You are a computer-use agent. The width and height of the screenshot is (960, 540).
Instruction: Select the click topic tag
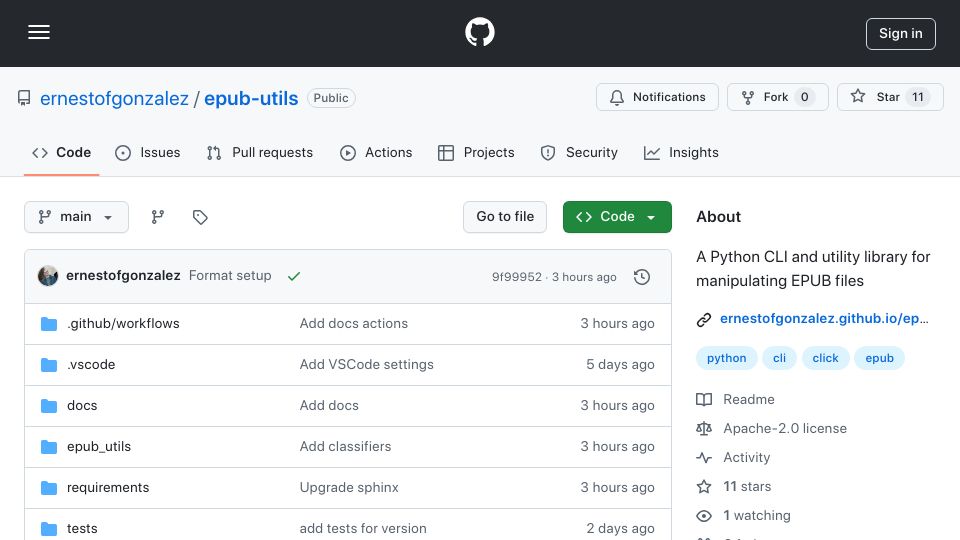[x=825, y=358]
